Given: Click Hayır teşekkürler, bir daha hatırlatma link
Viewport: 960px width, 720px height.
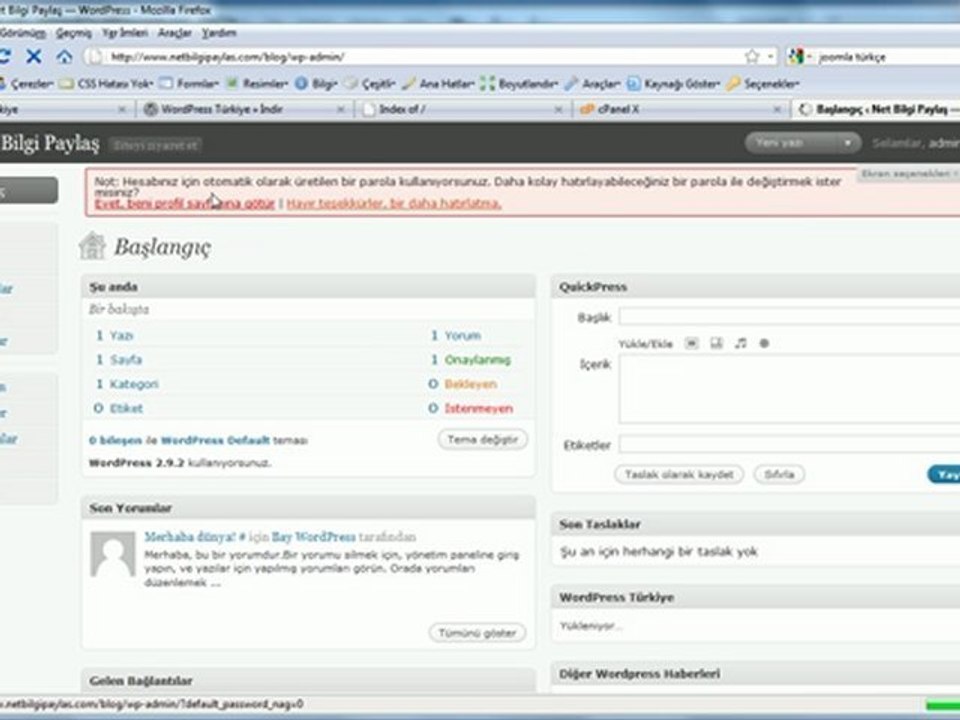Looking at the screenshot, I should tap(394, 203).
